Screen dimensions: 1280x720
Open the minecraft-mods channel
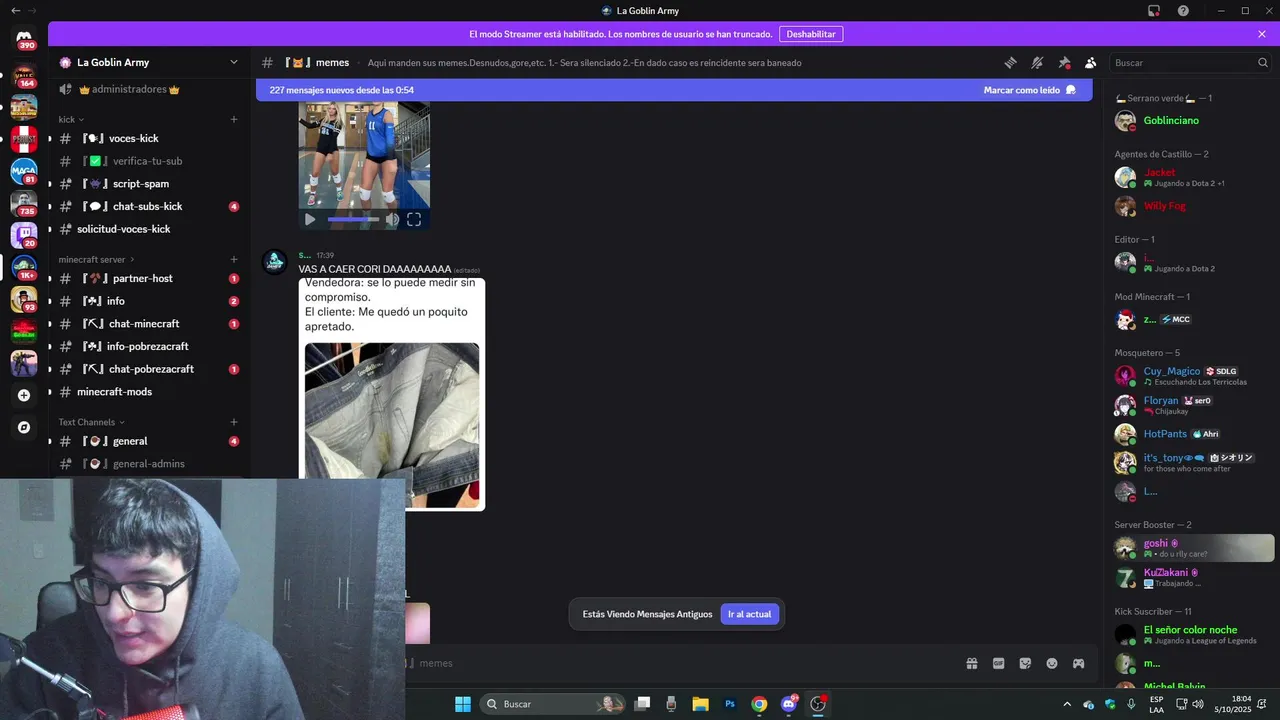[150, 392]
